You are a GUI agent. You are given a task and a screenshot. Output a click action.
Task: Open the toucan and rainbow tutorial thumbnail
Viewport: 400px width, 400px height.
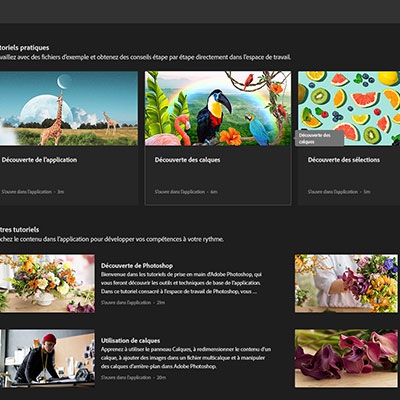(218, 108)
